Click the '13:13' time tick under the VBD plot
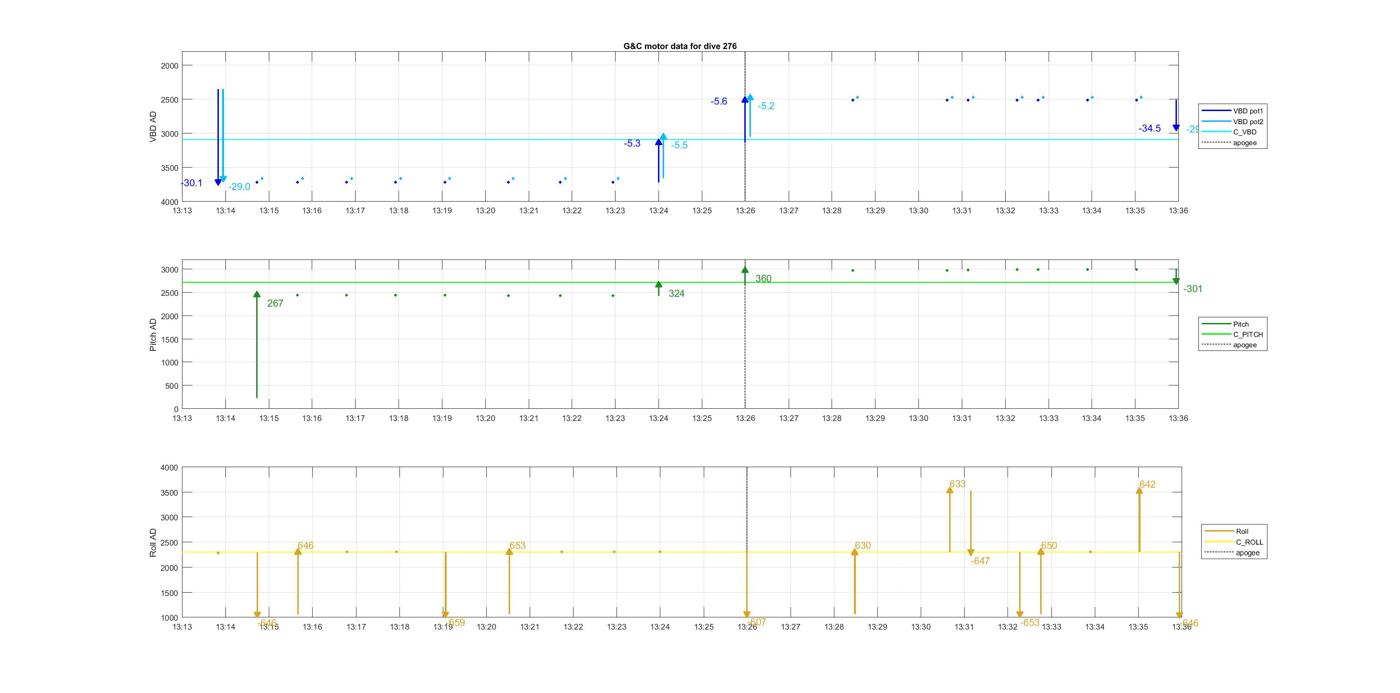The width and height of the screenshot is (1400, 693). click(182, 211)
